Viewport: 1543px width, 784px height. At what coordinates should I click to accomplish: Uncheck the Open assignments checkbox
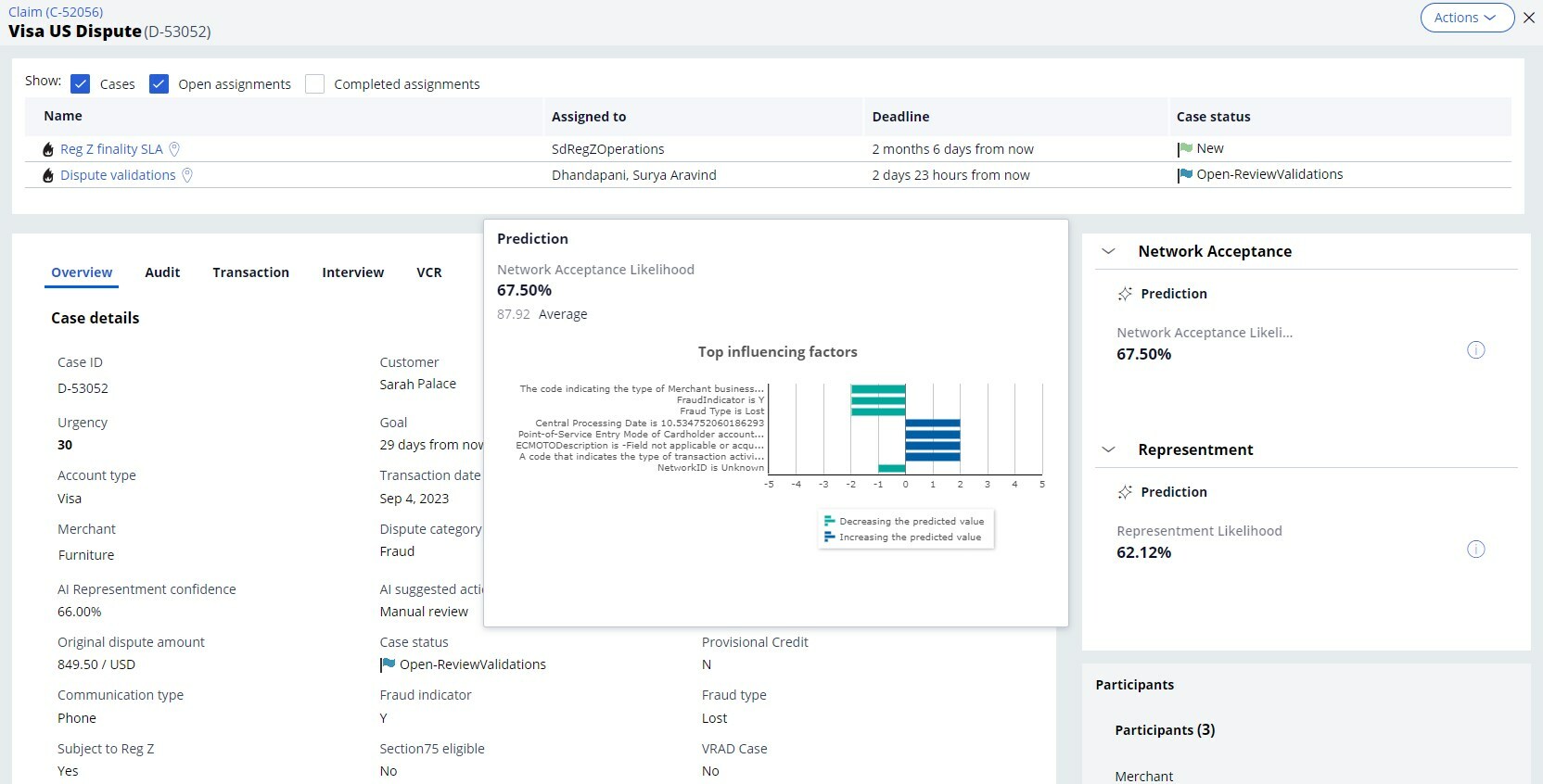pyautogui.click(x=159, y=84)
